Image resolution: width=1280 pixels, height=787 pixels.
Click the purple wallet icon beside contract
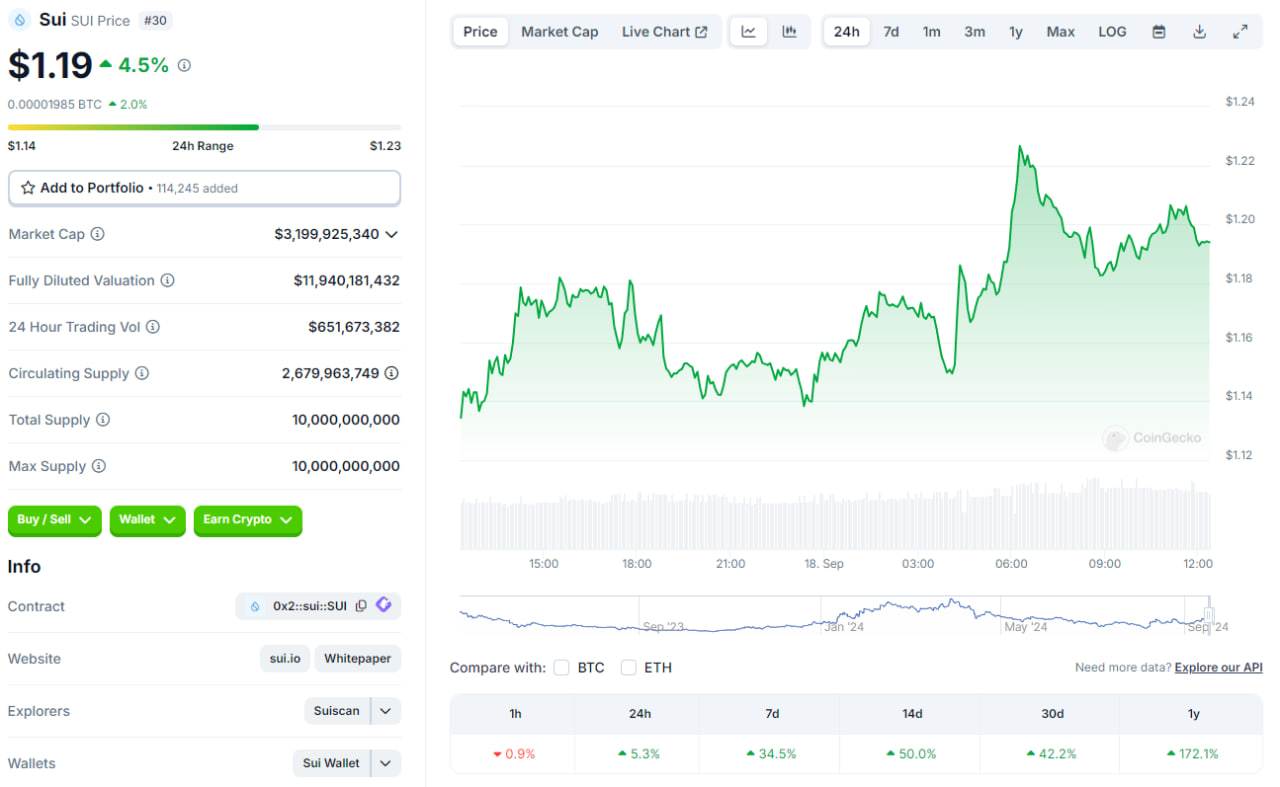384,605
